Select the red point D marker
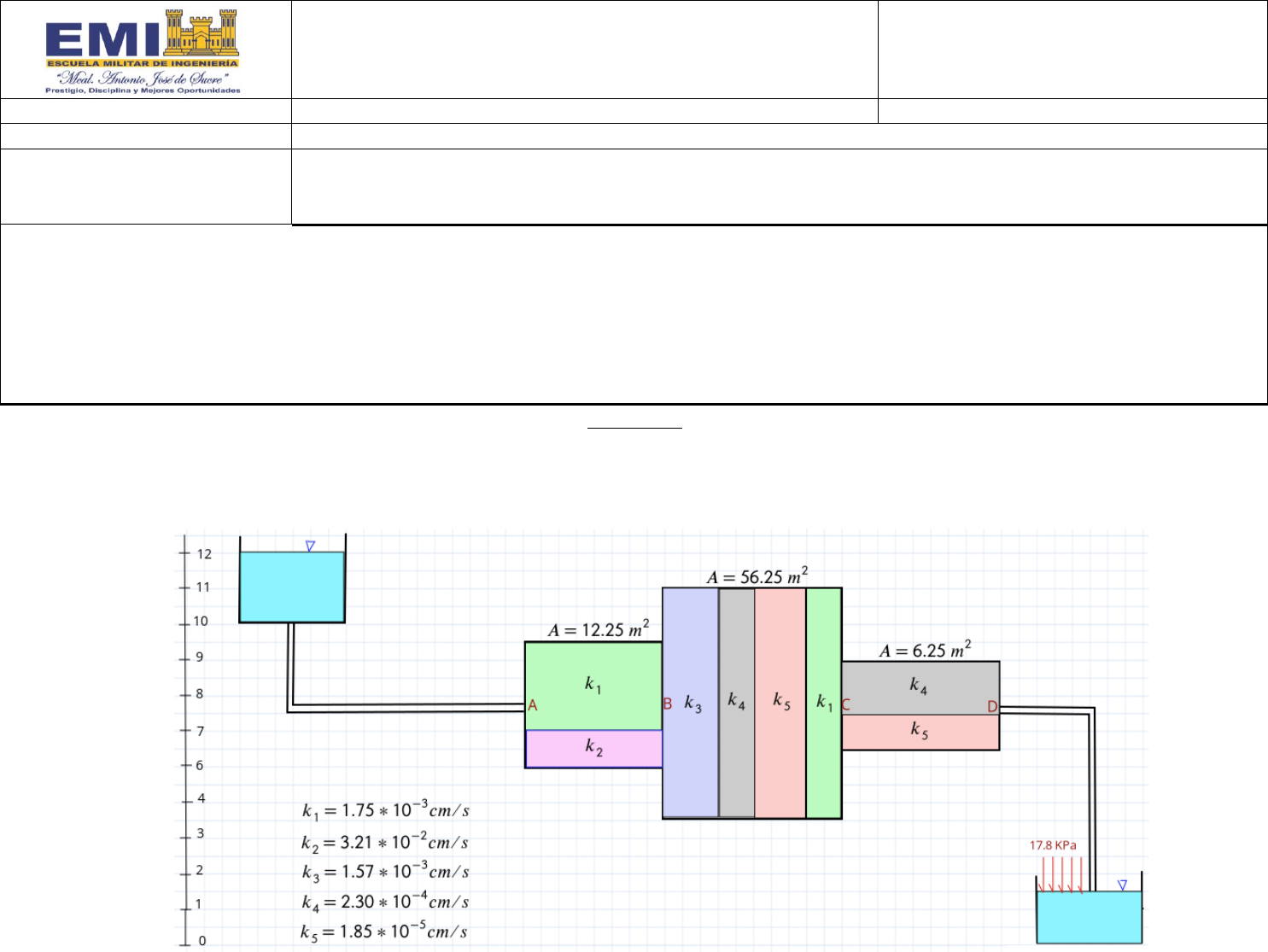 tap(992, 707)
